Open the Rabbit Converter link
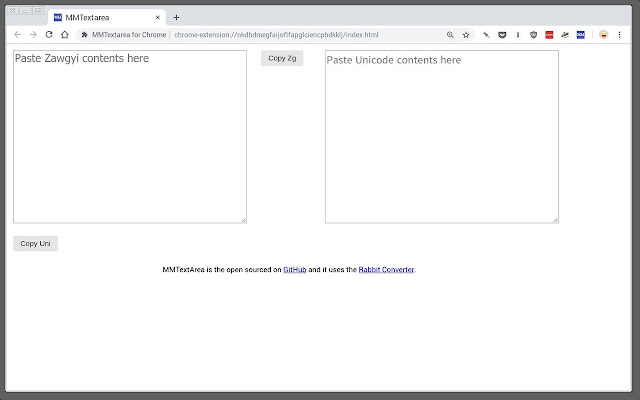Screen dimensions: 640x400 tap(386, 270)
